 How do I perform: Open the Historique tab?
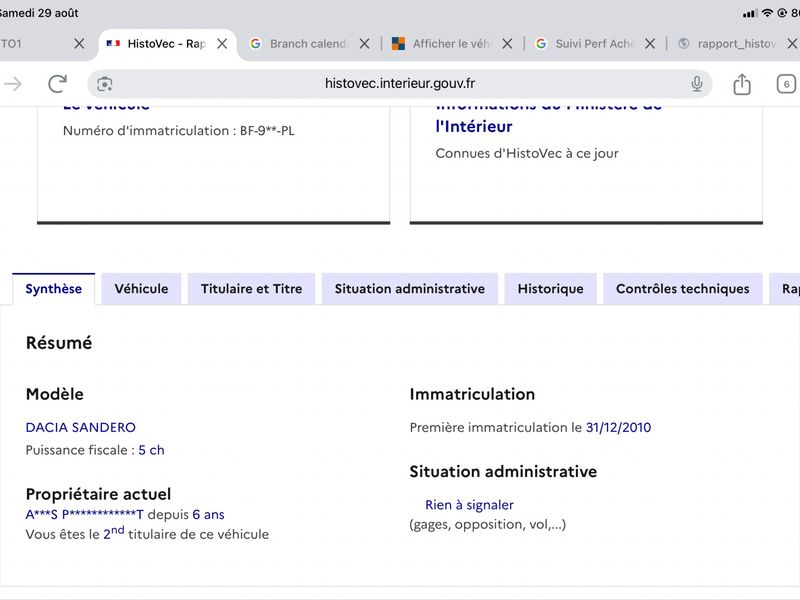[x=551, y=289]
